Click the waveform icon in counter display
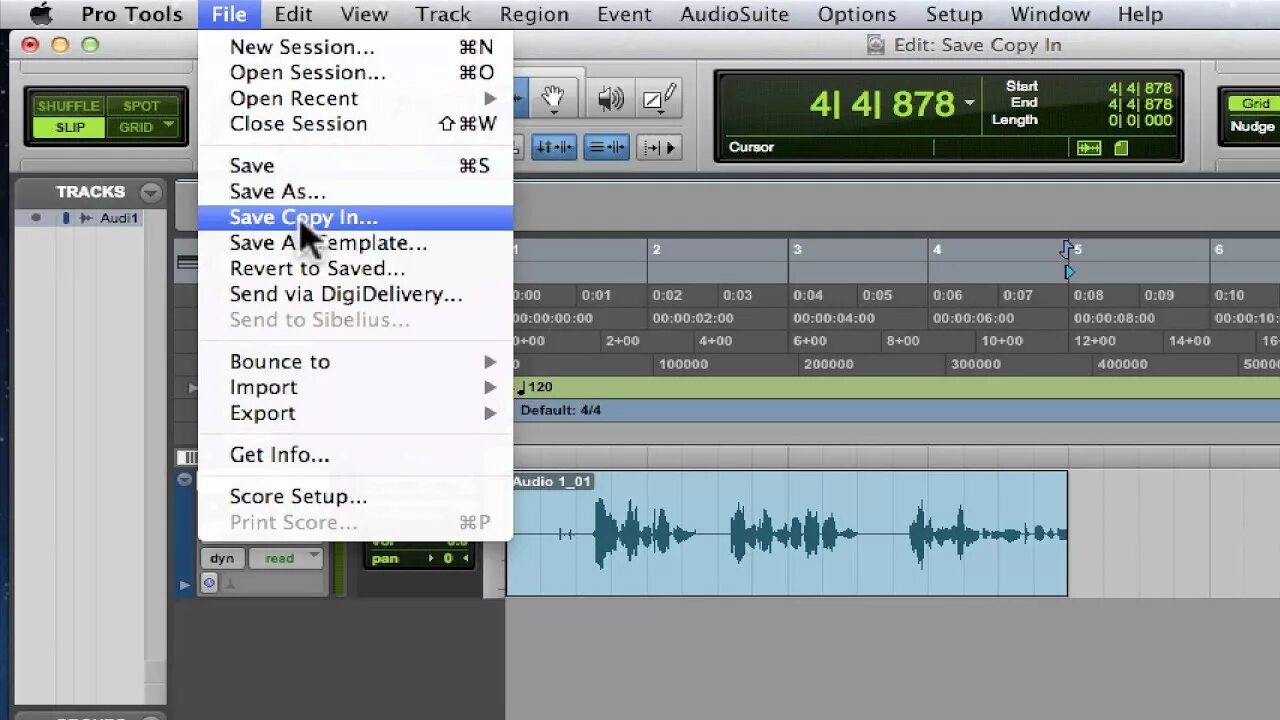1280x720 pixels. tap(1089, 148)
